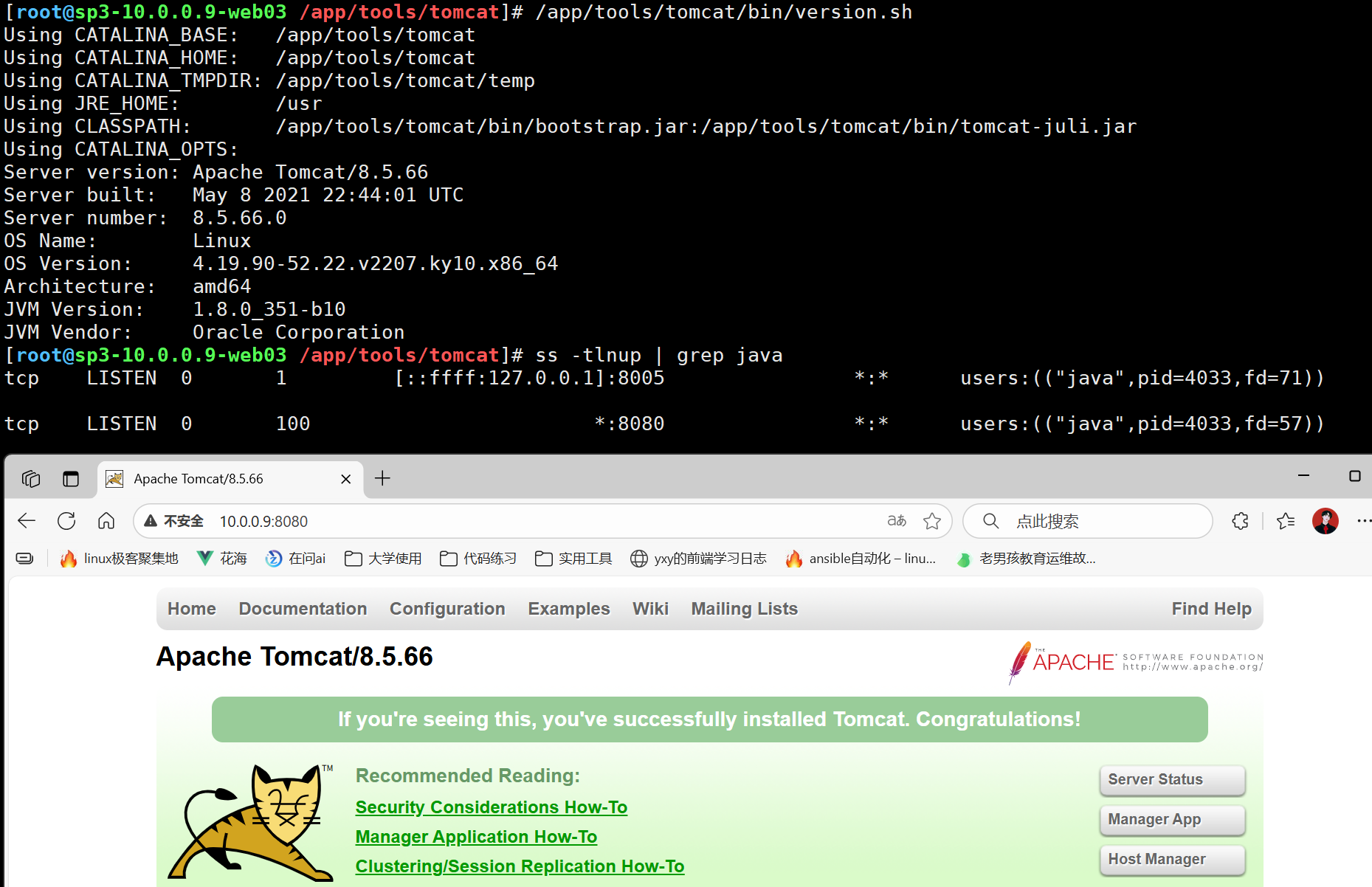
Task: Click the 不安全 security warning indicator
Action: [174, 521]
